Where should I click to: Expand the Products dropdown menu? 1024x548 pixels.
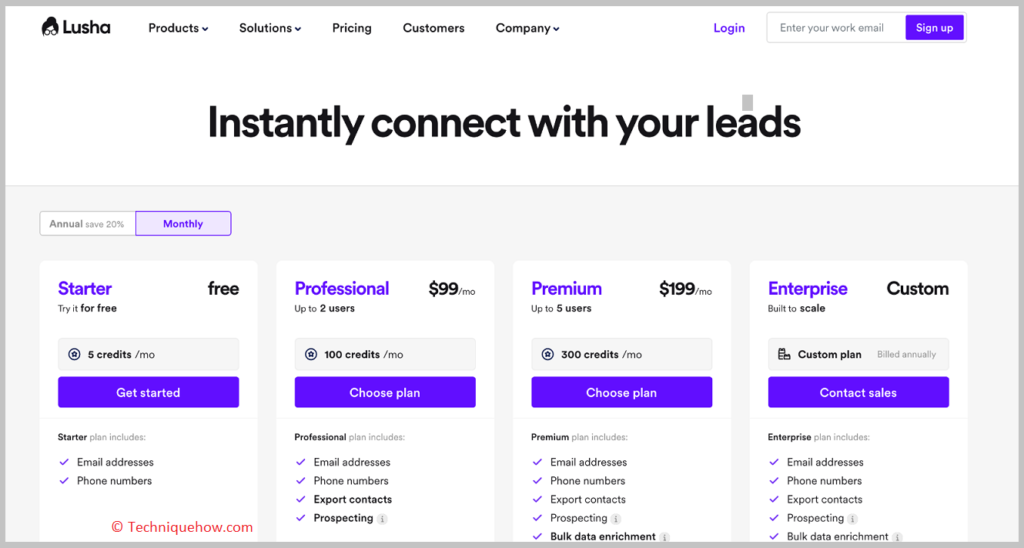click(178, 28)
